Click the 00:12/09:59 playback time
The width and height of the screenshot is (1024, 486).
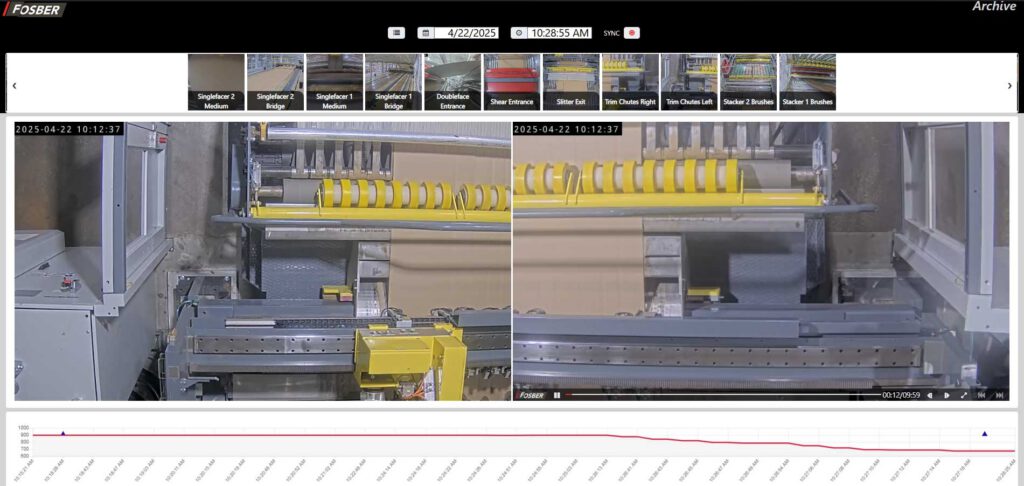(901, 395)
